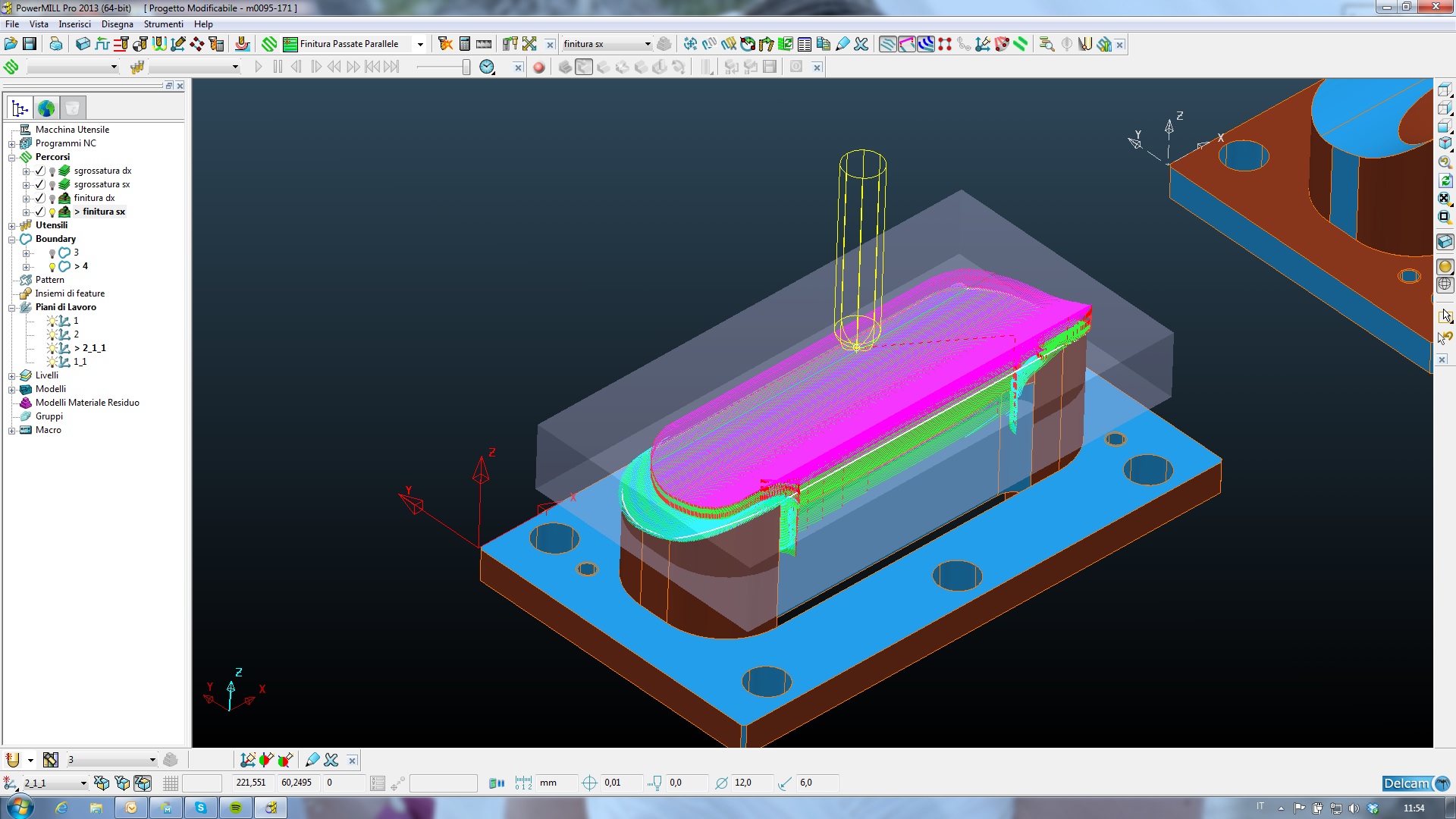Switch to the globe browser tab icon
The image size is (1456, 819).
click(x=46, y=108)
